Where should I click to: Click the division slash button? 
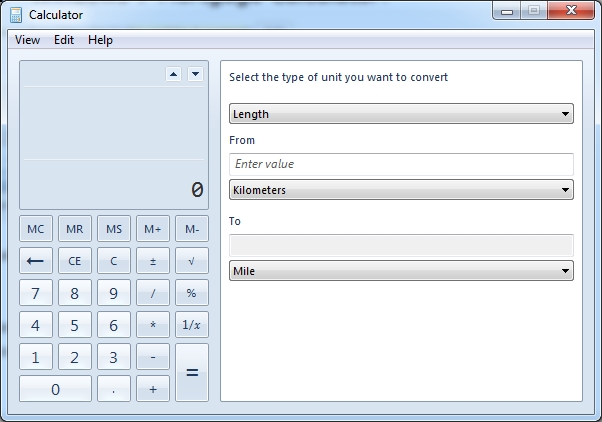(x=152, y=293)
